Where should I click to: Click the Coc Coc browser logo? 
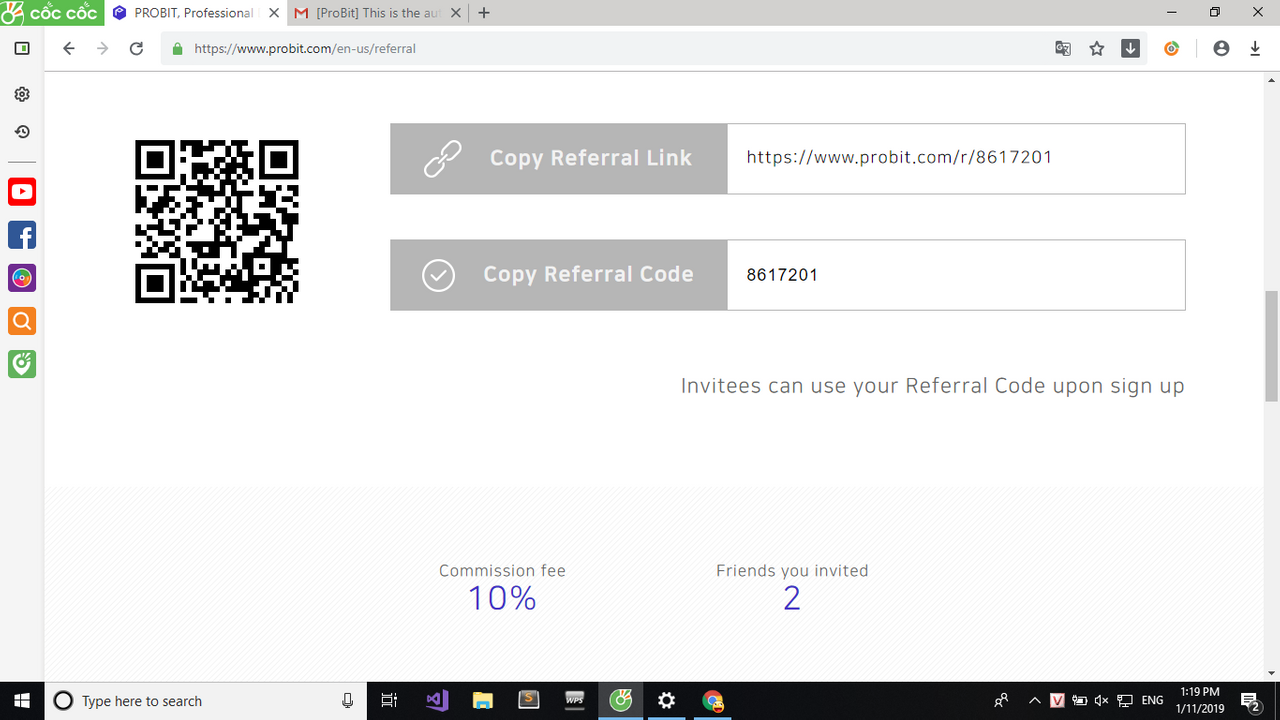pyautogui.click(x=50, y=13)
